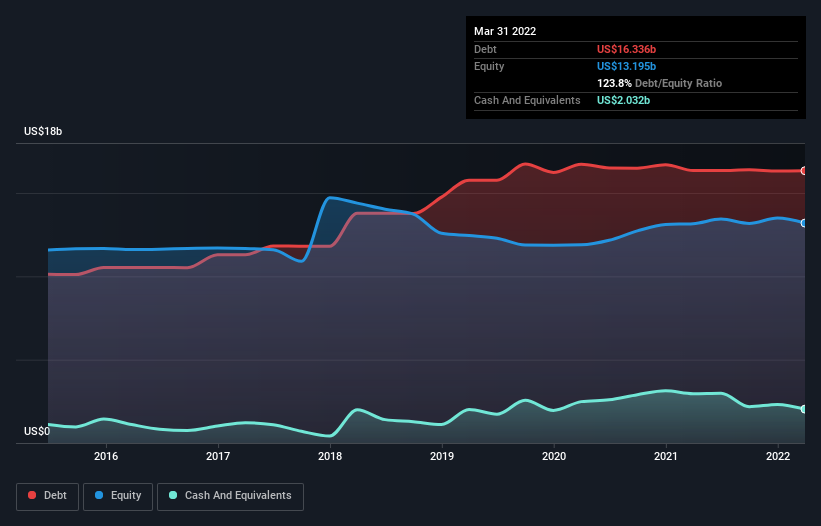Image resolution: width=821 pixels, height=526 pixels.
Task: Click the US$18b y-axis label
Action: [x=43, y=131]
